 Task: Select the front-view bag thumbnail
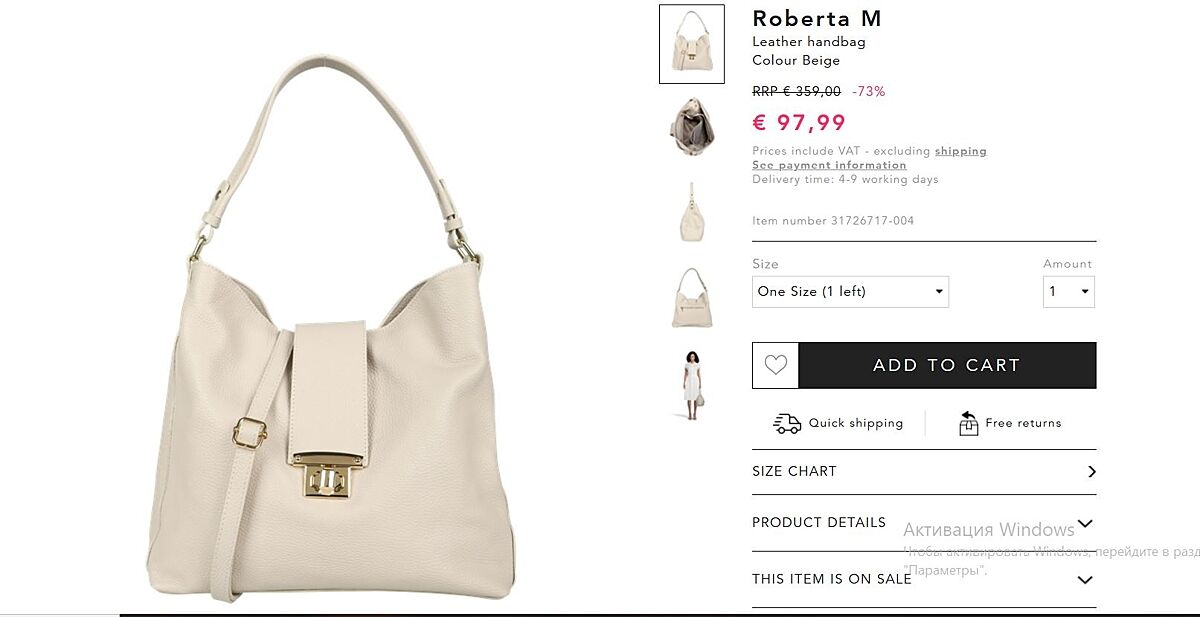692,44
